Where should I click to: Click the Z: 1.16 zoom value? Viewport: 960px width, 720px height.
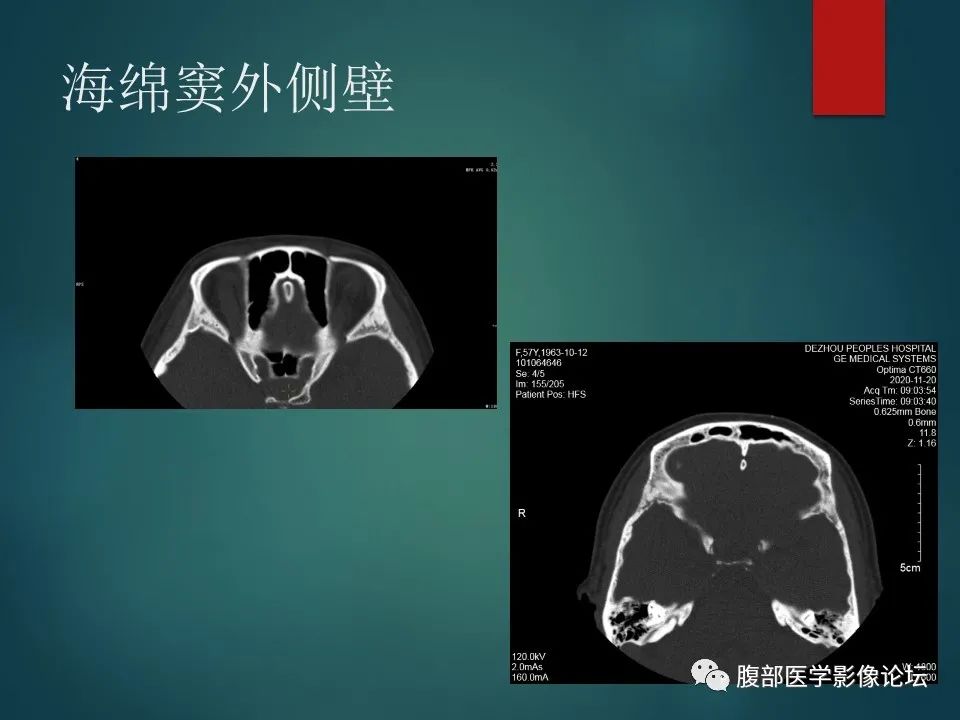[x=923, y=443]
